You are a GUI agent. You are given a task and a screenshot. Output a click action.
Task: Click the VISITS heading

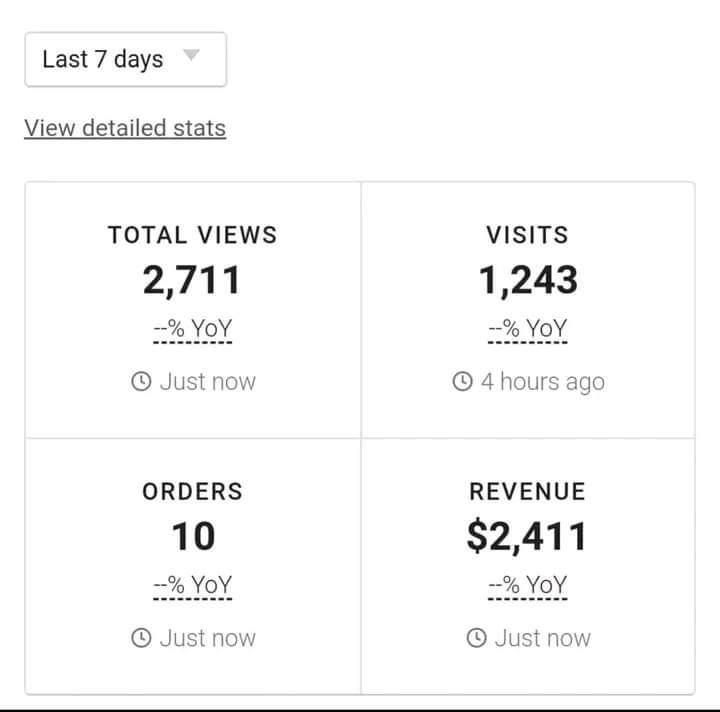(527, 235)
